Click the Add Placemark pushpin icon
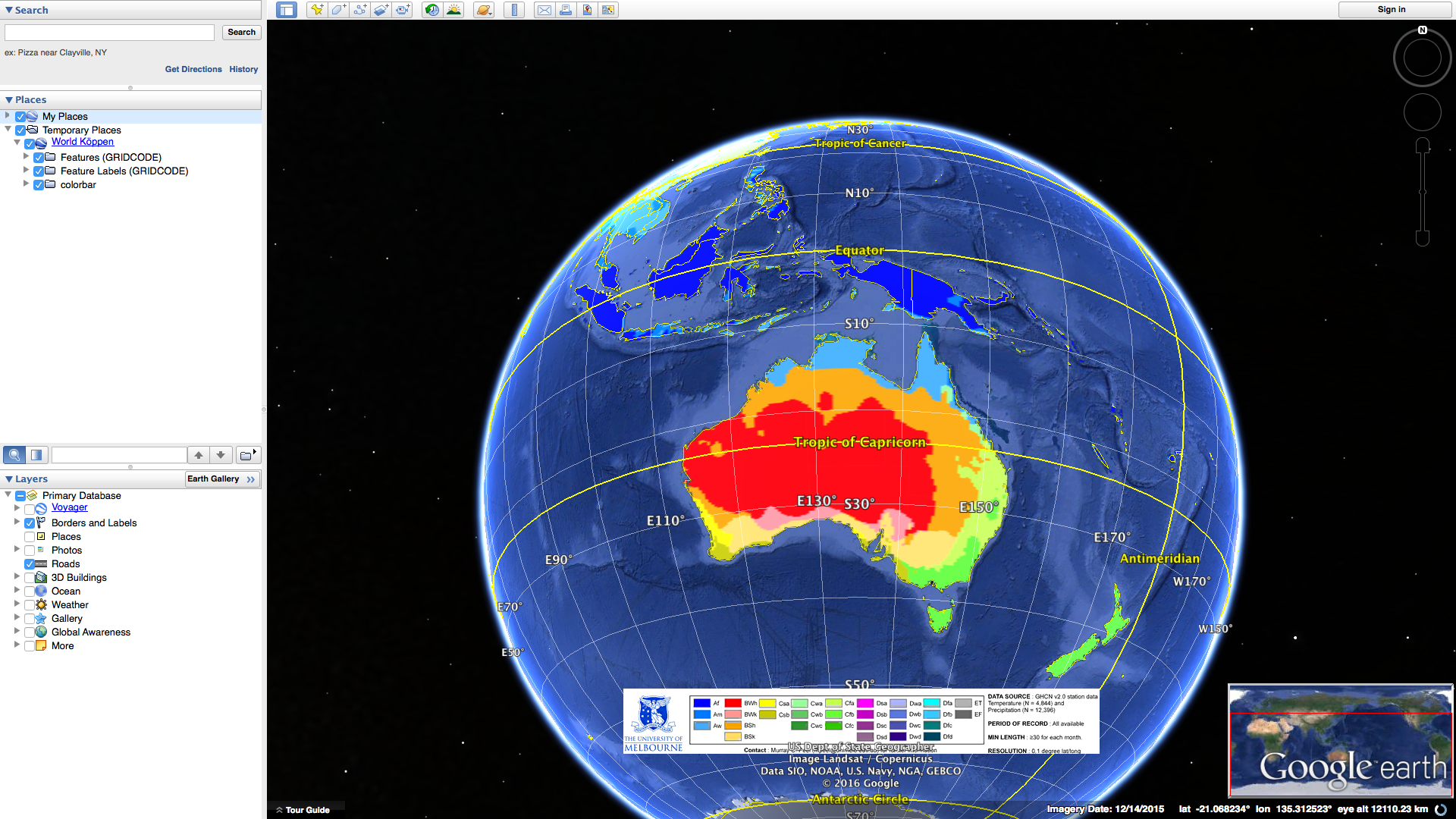The image size is (1456, 819). click(x=317, y=10)
